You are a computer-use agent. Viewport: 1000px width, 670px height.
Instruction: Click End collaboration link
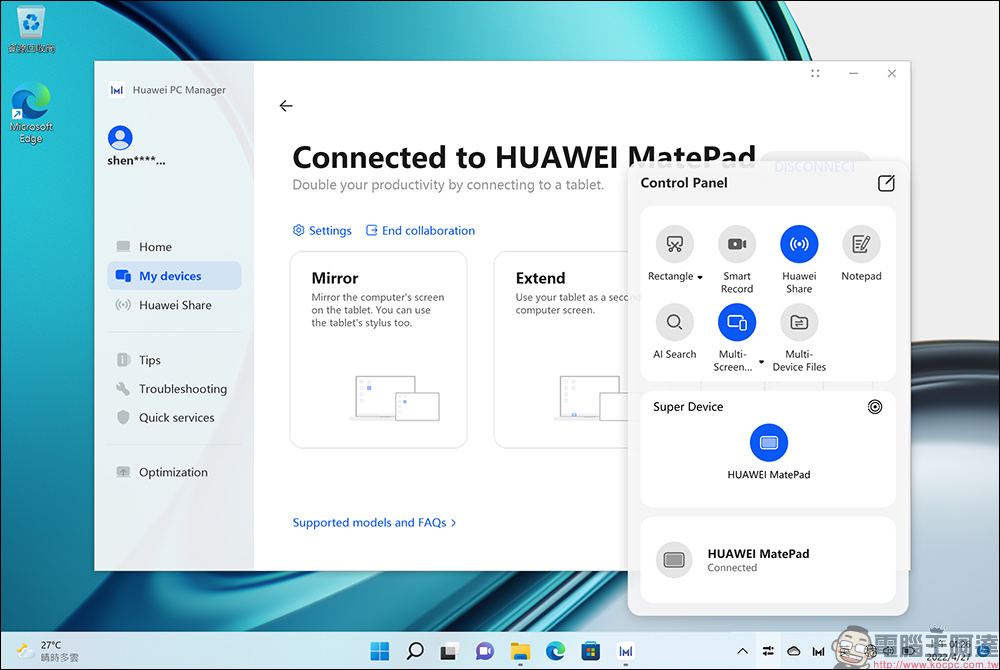coord(420,231)
